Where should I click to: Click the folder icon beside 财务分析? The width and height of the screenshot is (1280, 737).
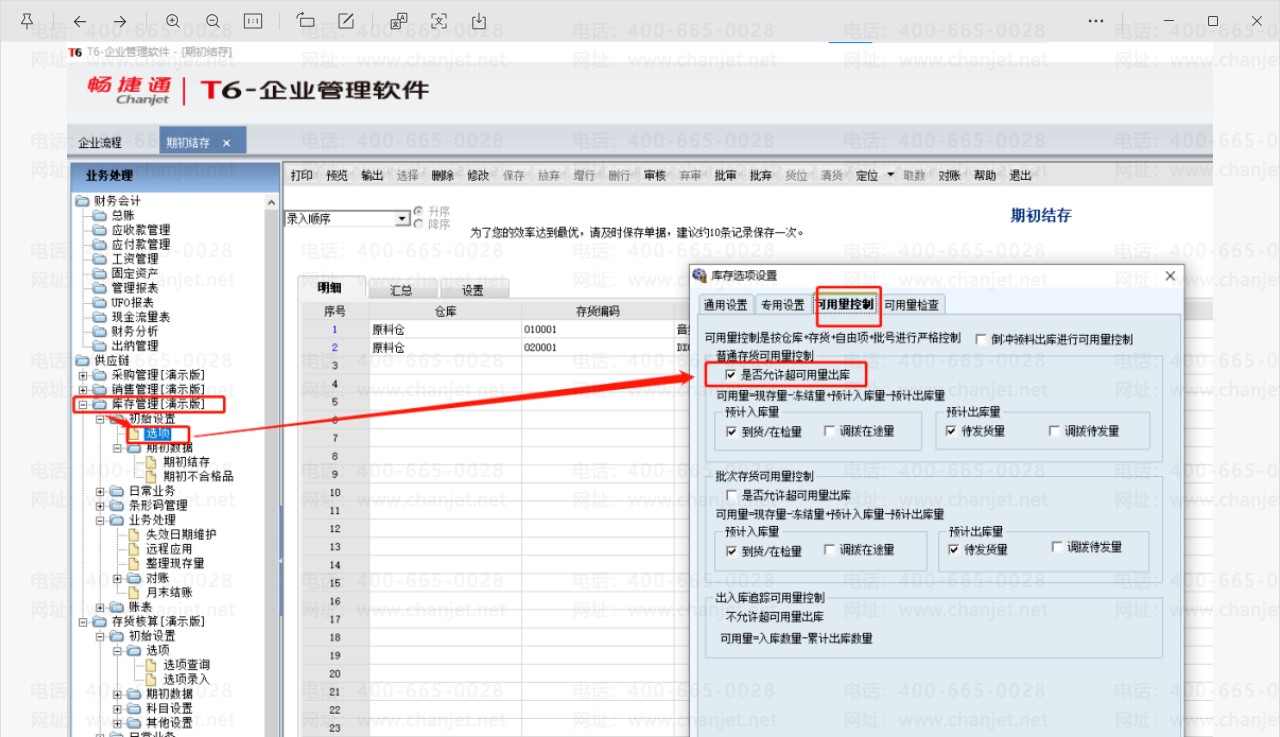click(x=99, y=331)
